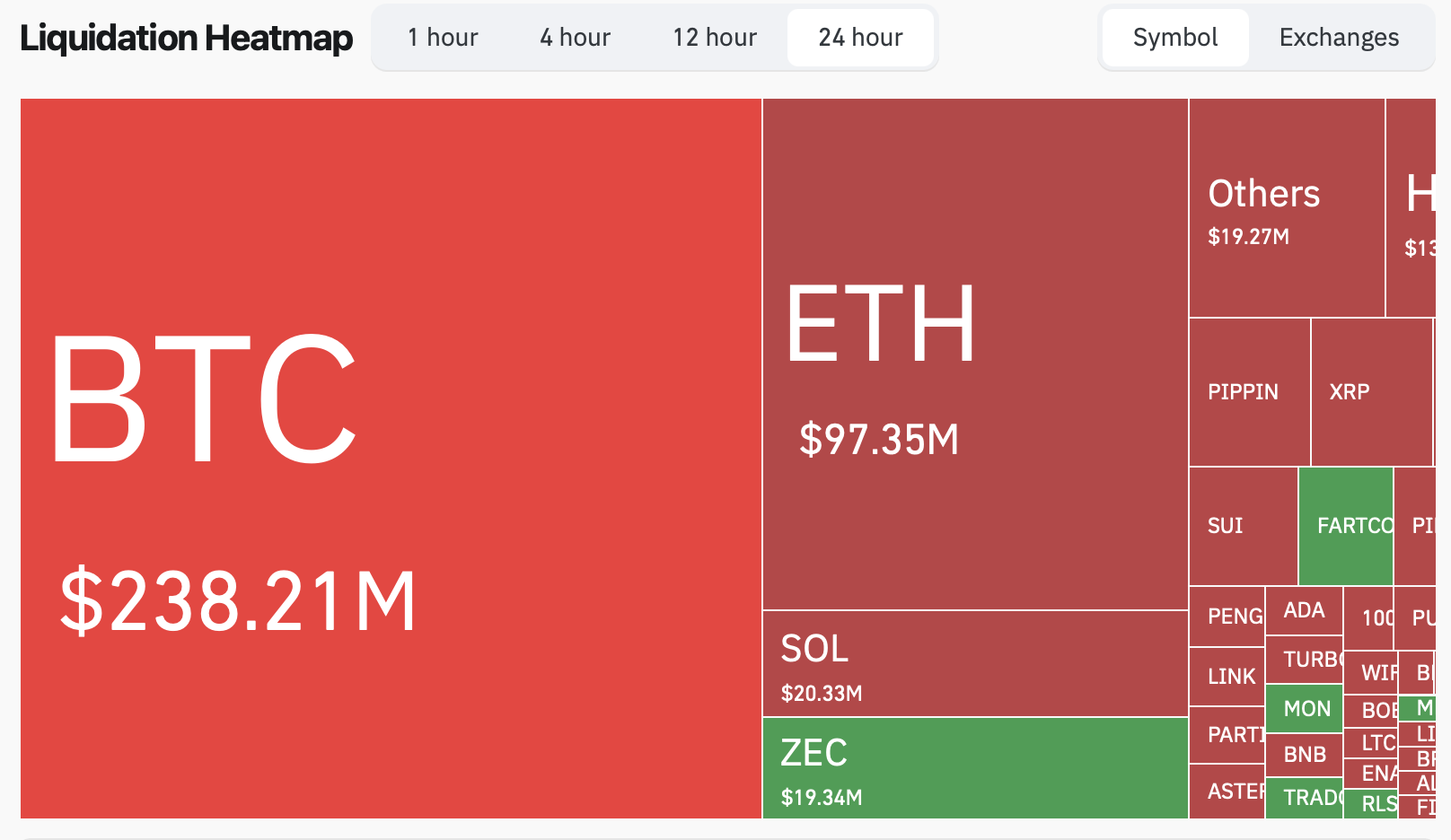Click the SUI heatmap tile
Viewport: 1451px width, 840px height.
coord(1243,526)
